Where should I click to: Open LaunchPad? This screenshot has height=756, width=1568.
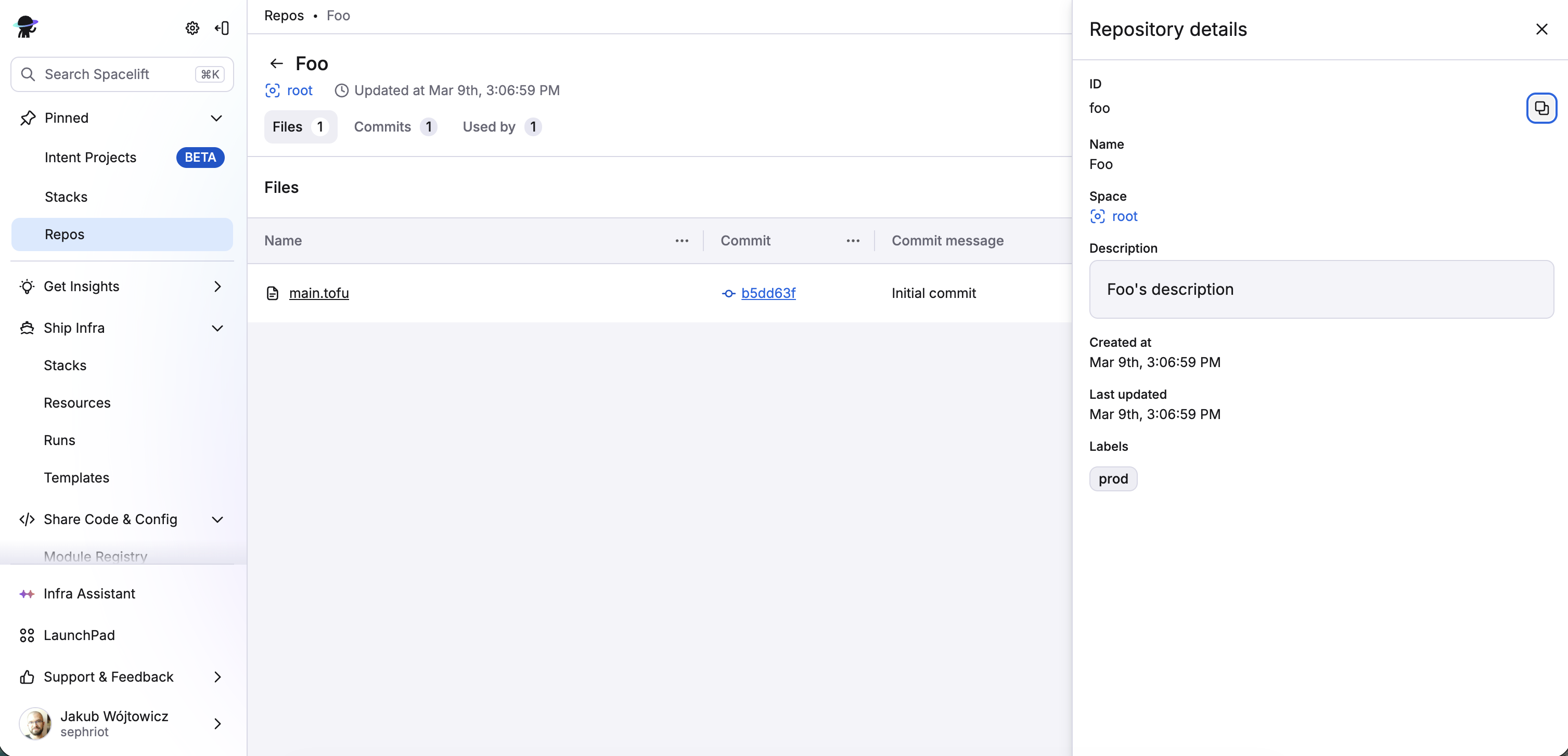click(78, 635)
